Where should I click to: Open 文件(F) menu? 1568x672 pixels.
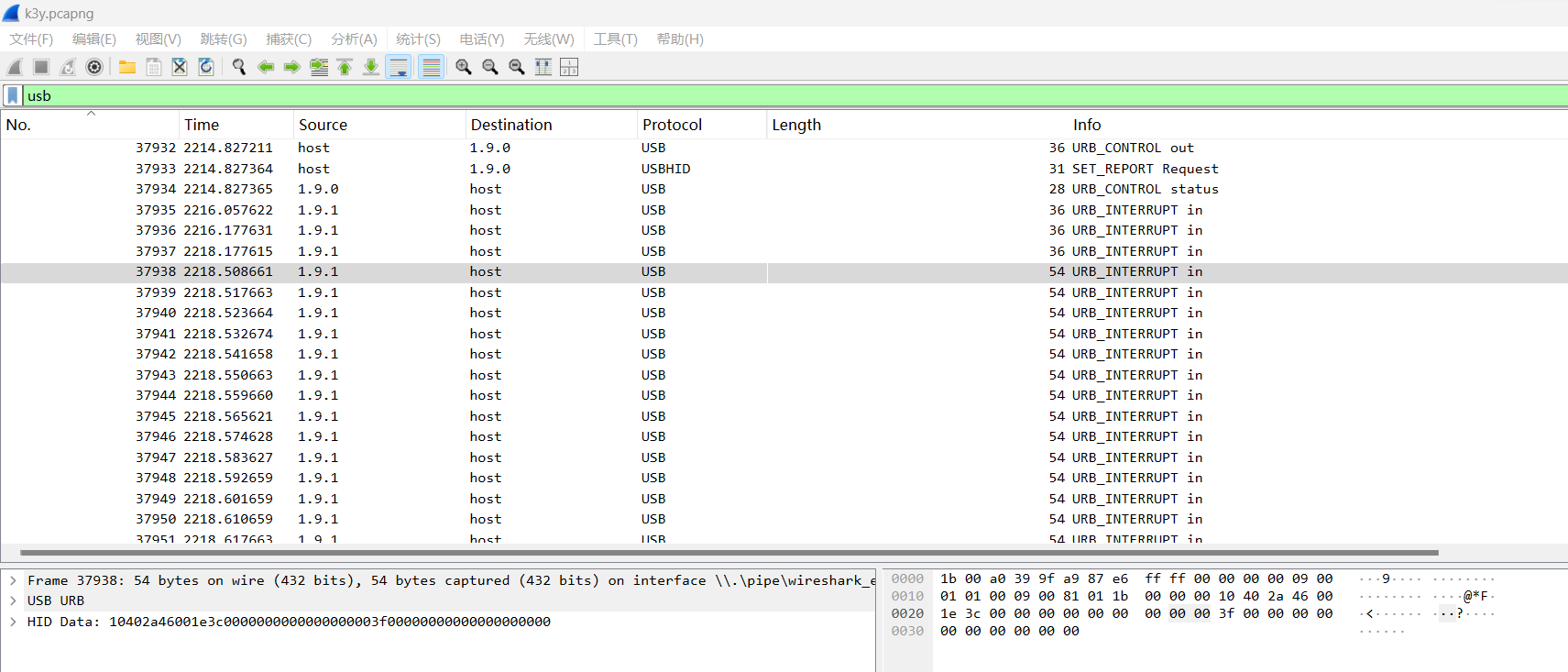click(31, 39)
